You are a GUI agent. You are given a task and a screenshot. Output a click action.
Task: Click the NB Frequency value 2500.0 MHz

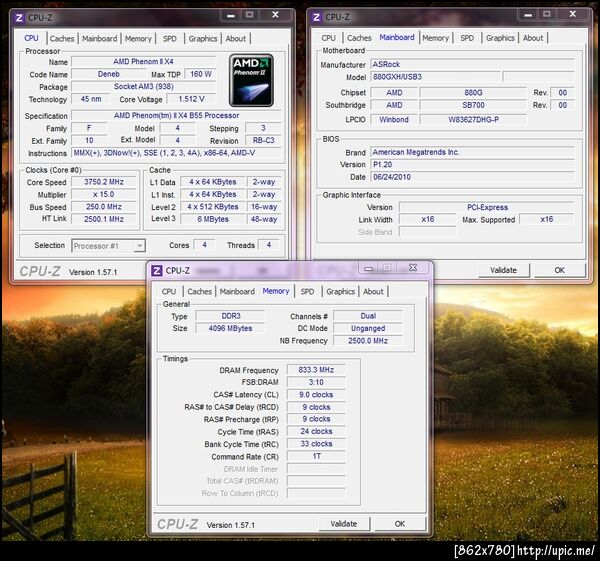(368, 341)
